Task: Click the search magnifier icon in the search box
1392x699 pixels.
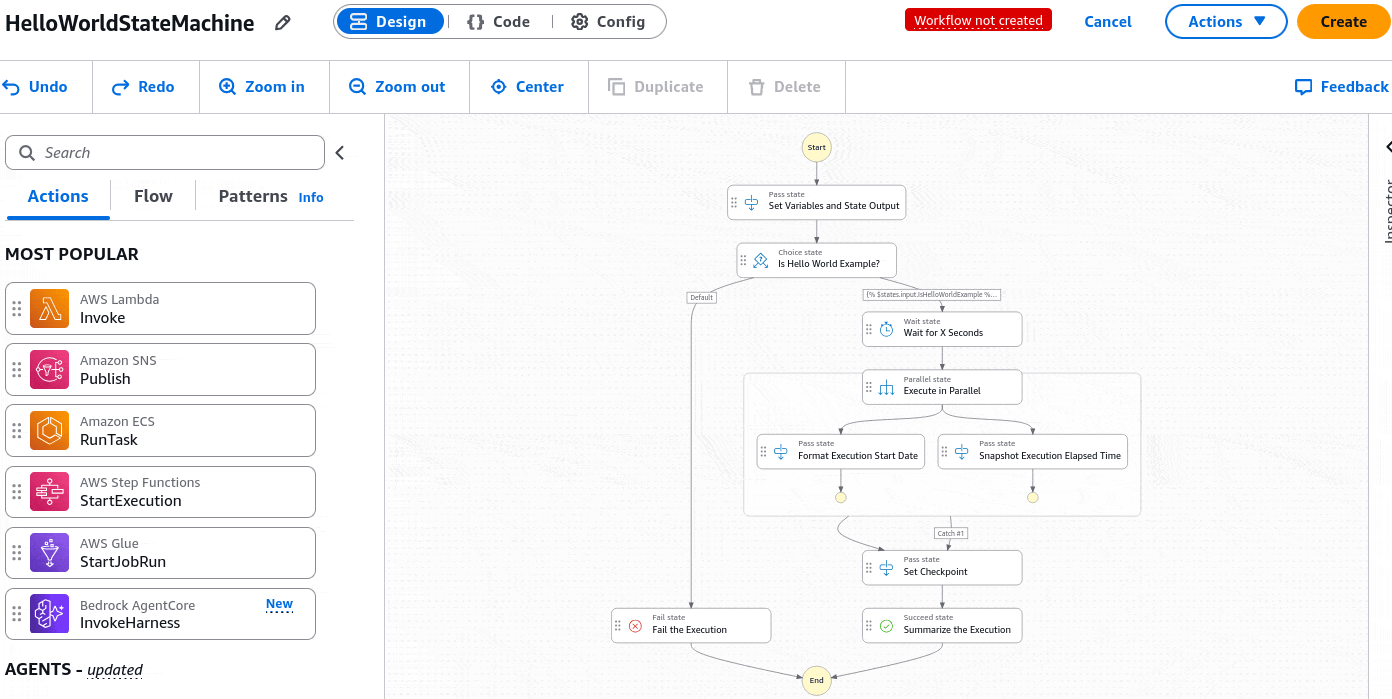Action: click(27, 153)
